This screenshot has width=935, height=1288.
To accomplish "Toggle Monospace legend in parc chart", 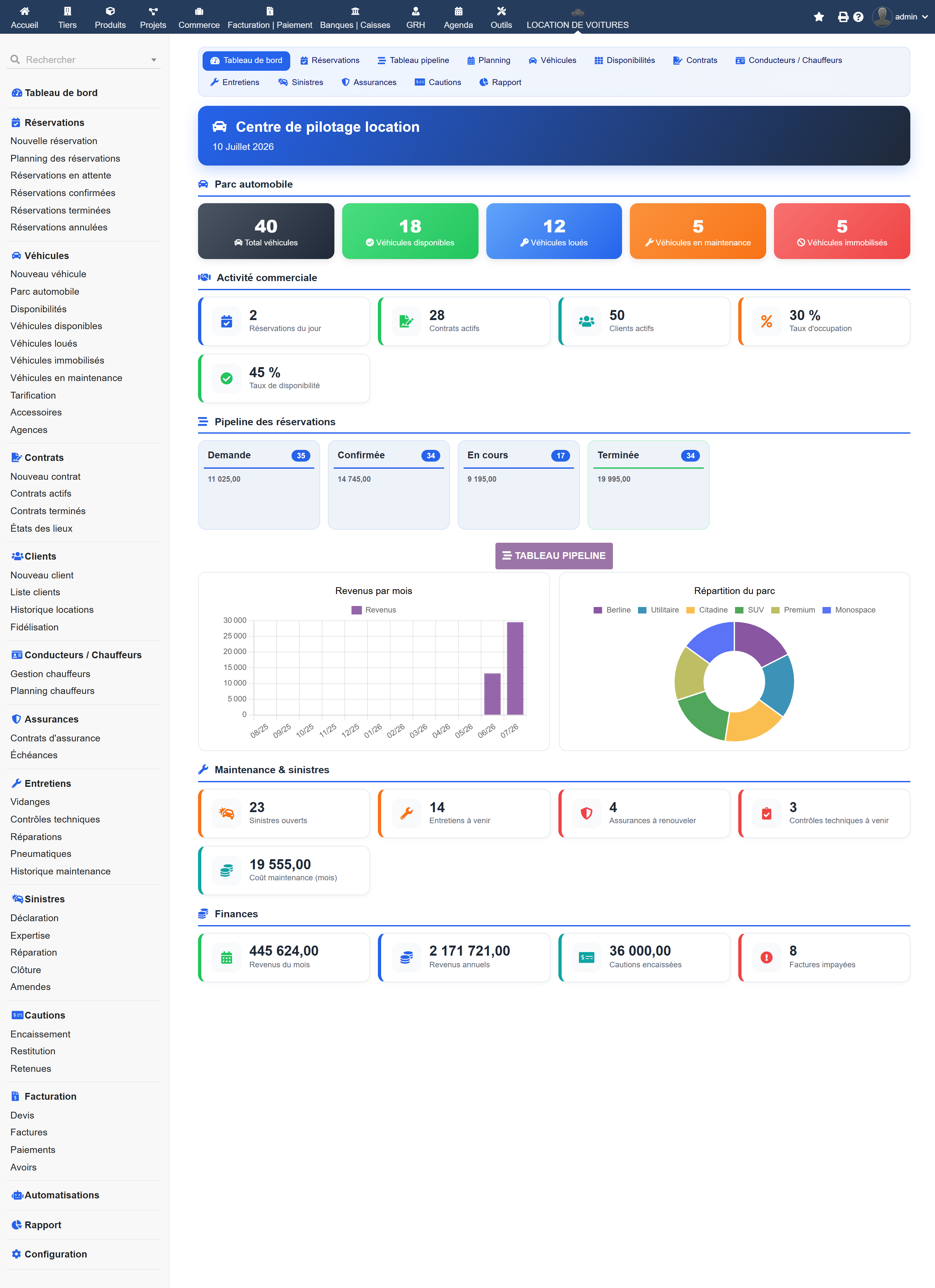I will tap(849, 610).
